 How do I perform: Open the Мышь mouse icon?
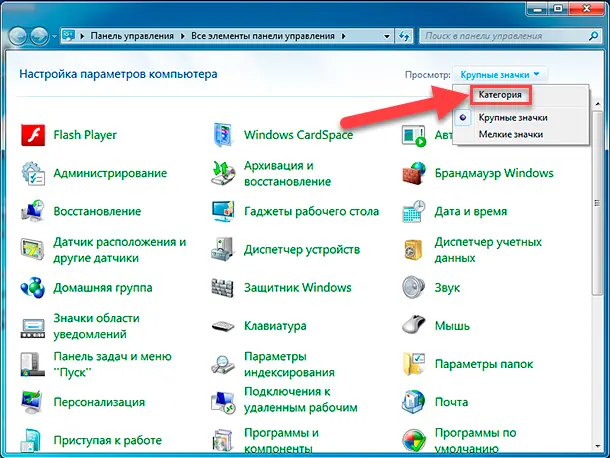coord(413,325)
